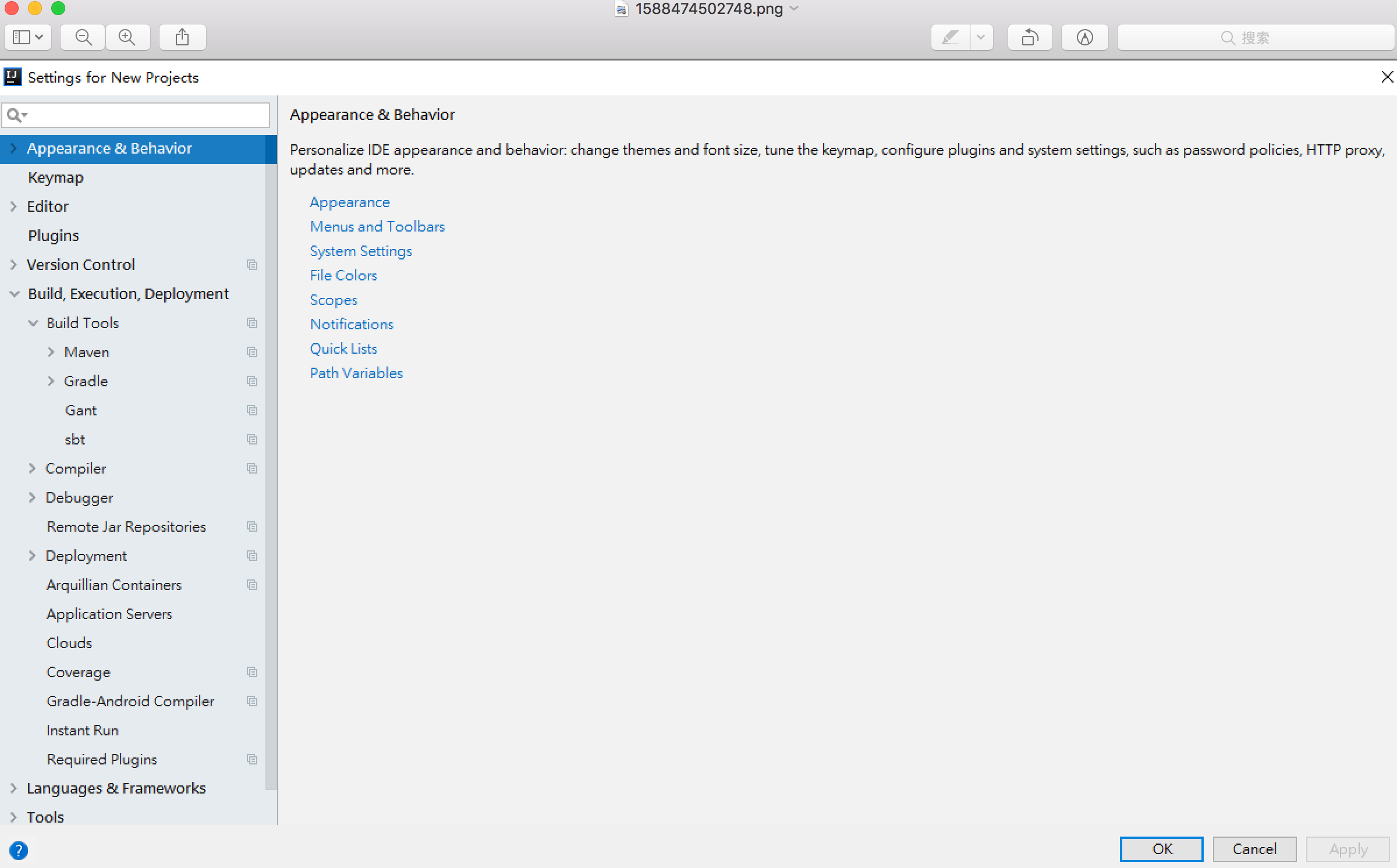Open the Path Variables link

[x=356, y=373]
